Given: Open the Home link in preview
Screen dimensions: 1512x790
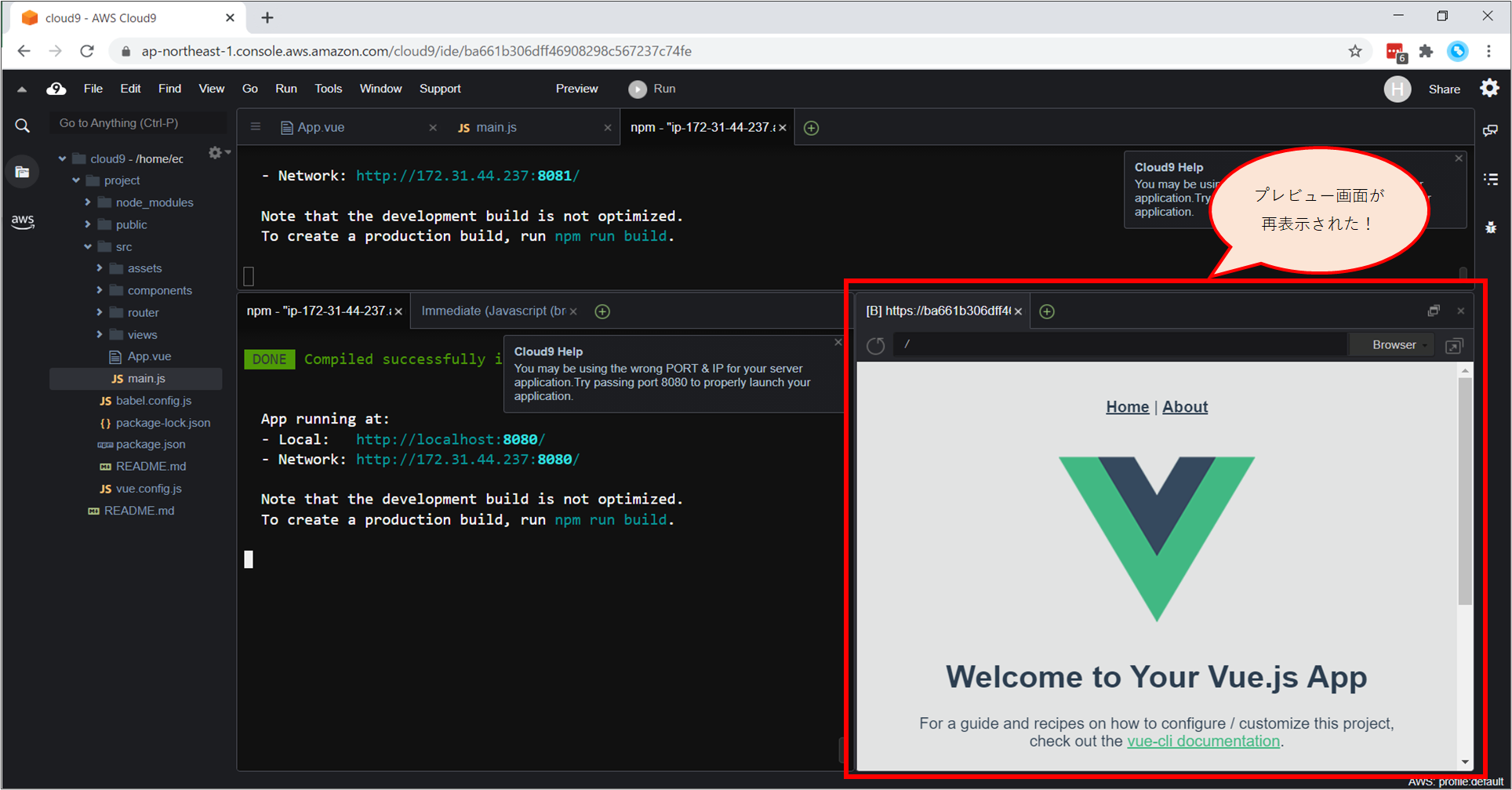Looking at the screenshot, I should pyautogui.click(x=1127, y=407).
